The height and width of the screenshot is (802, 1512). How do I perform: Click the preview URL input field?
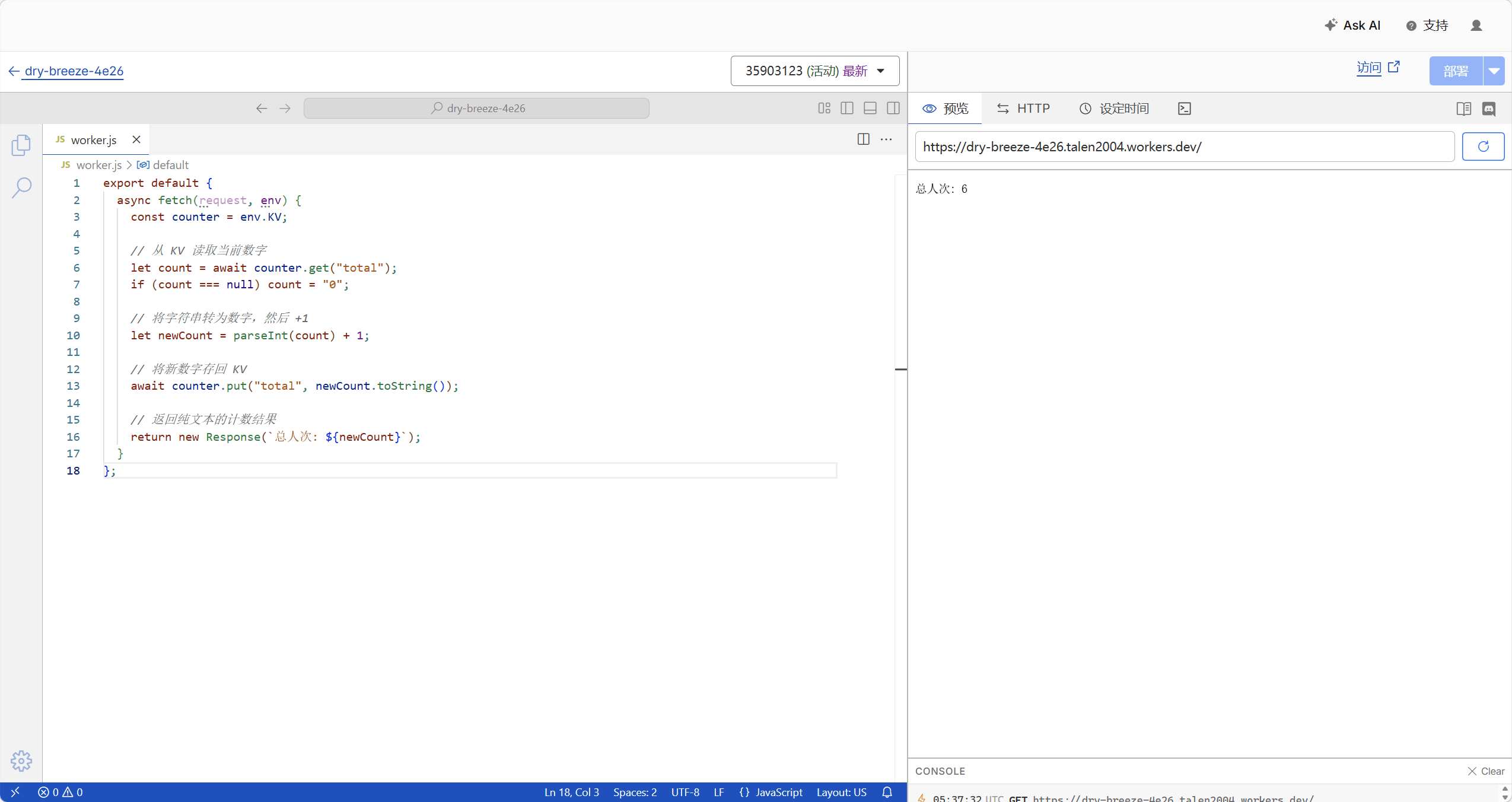click(x=1184, y=147)
